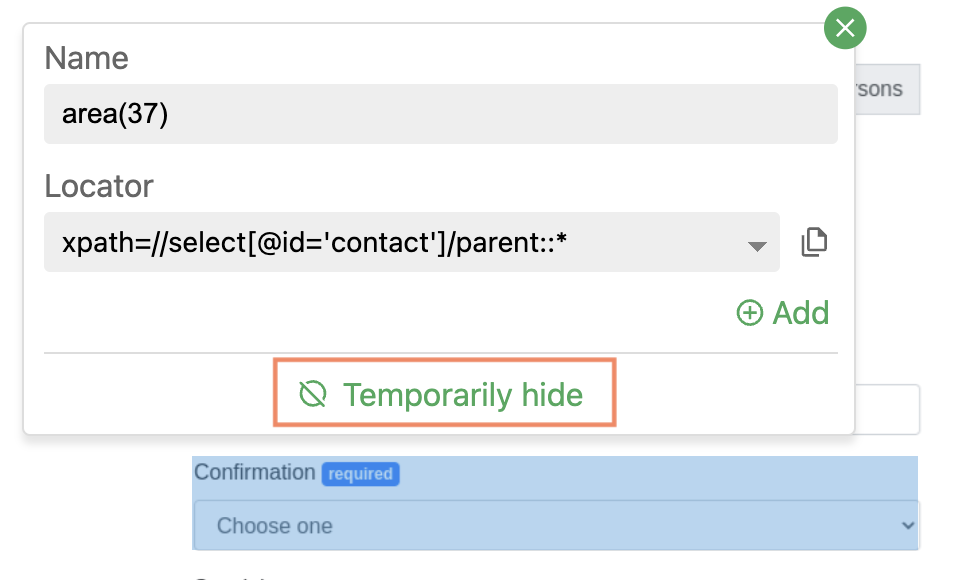
Task: Click the Locator label heading
Action: 99,186
